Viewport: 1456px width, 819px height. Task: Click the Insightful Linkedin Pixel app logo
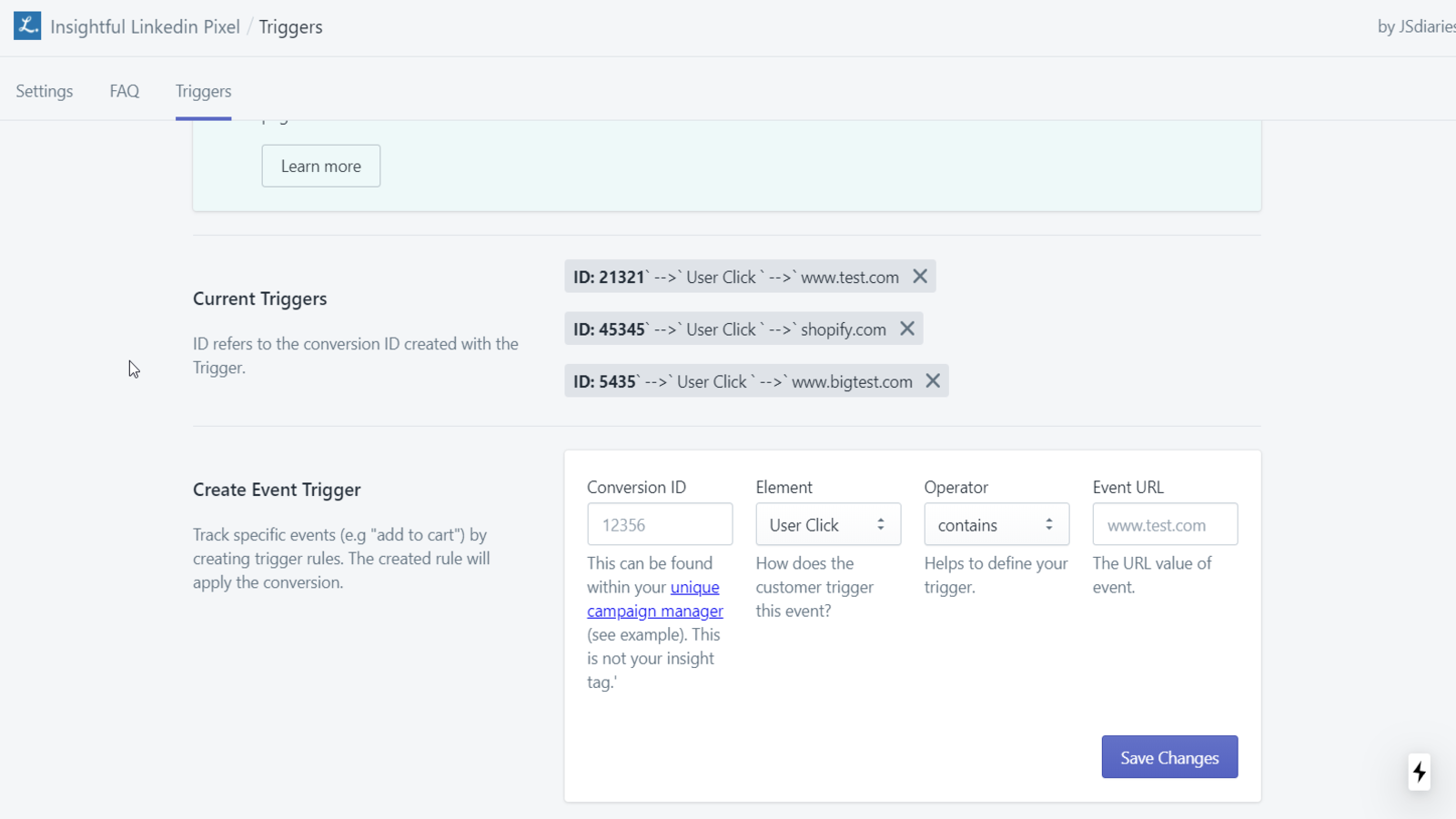(x=27, y=25)
